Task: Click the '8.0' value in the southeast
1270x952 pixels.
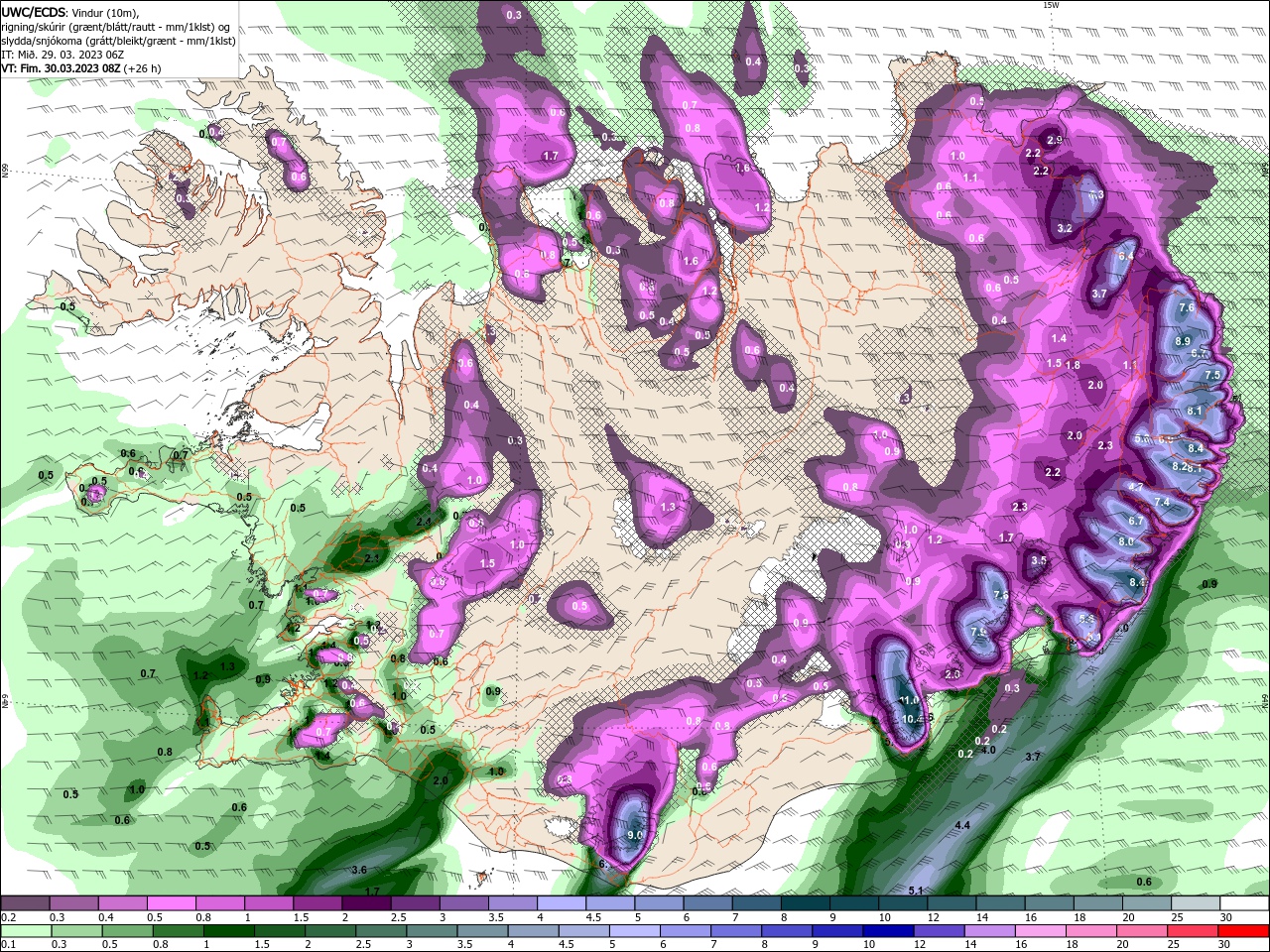Action: coord(1126,542)
